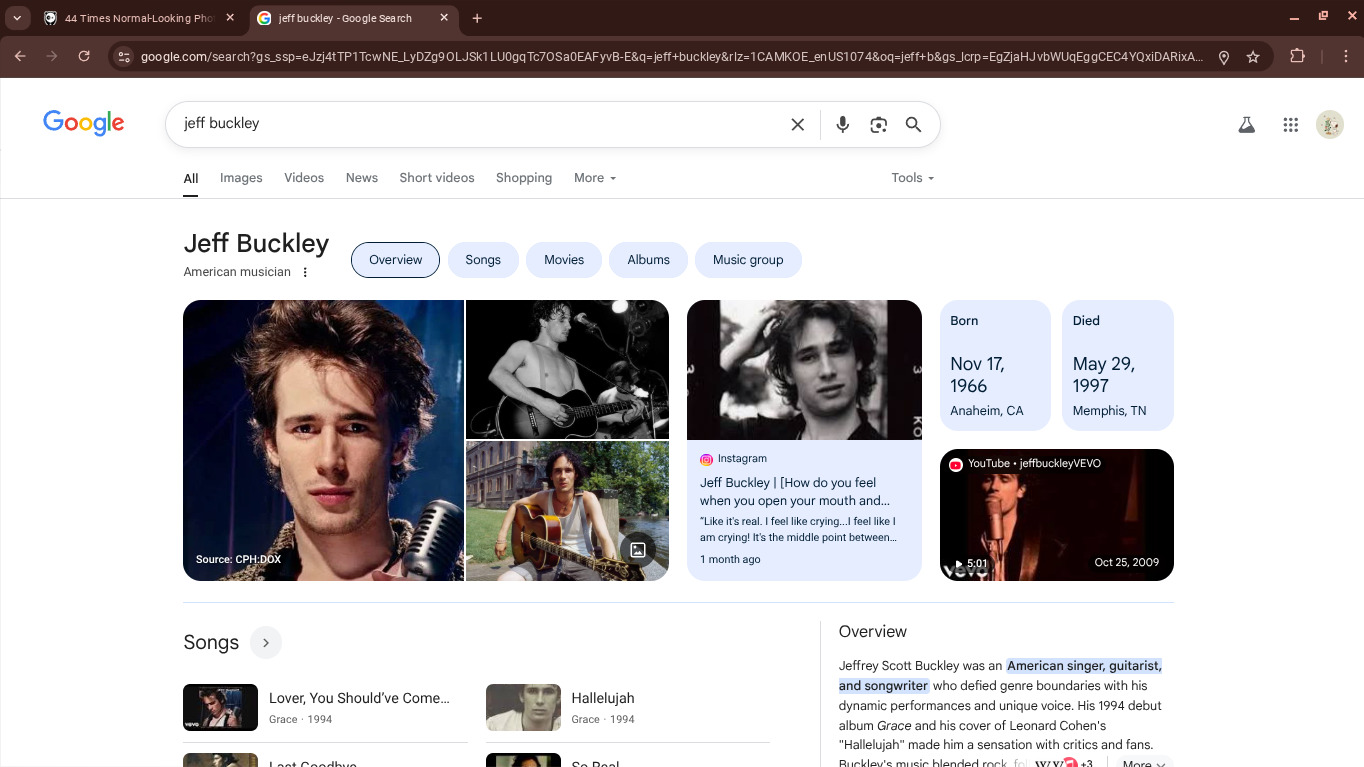Click the magnifier search button
This screenshot has width=1364, height=767.
pos(913,125)
